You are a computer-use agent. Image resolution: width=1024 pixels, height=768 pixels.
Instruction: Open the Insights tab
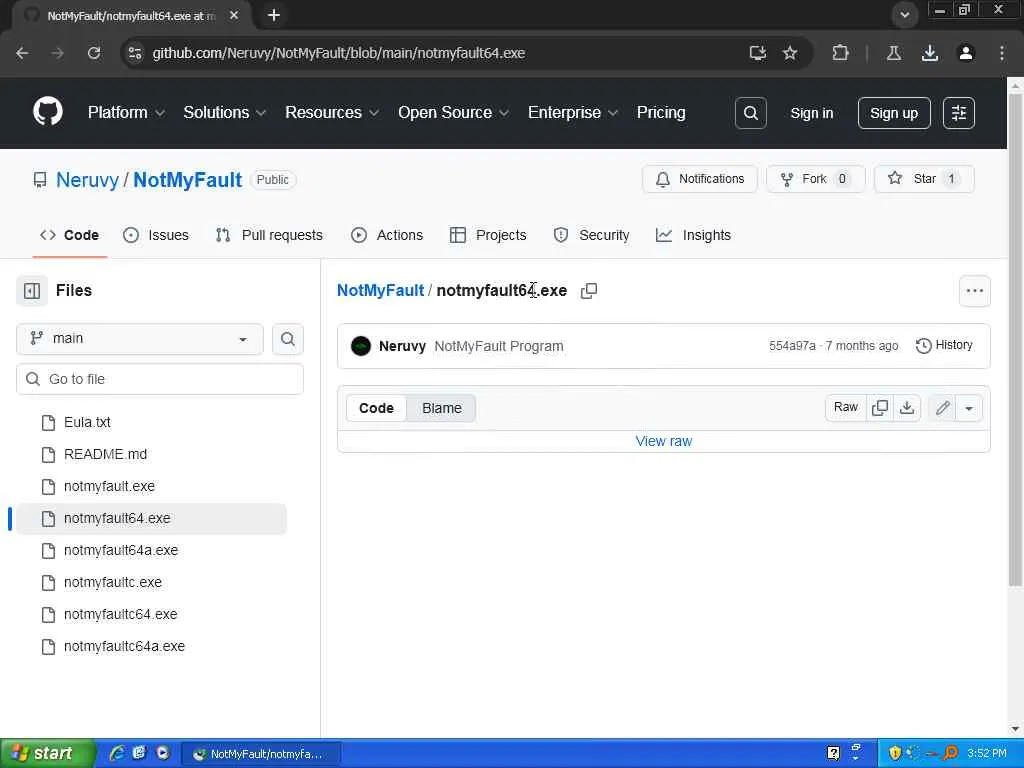(694, 235)
